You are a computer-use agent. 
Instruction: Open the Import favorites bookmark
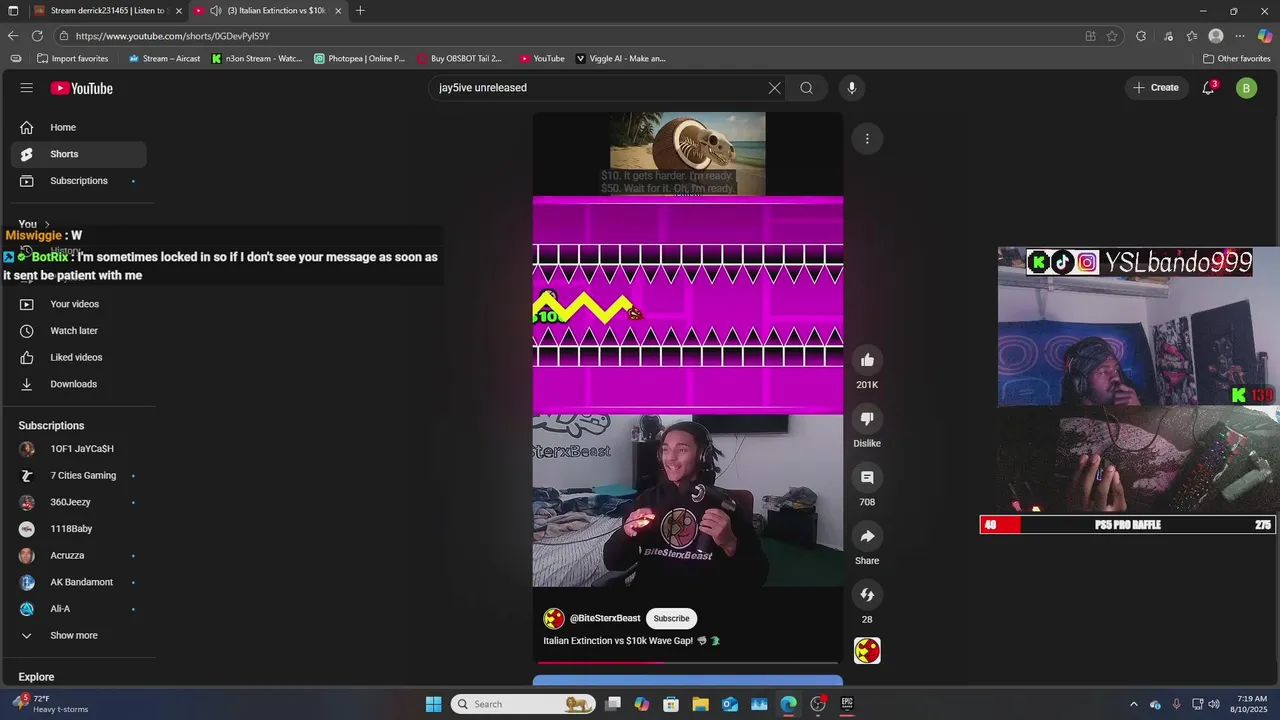[x=72, y=59]
